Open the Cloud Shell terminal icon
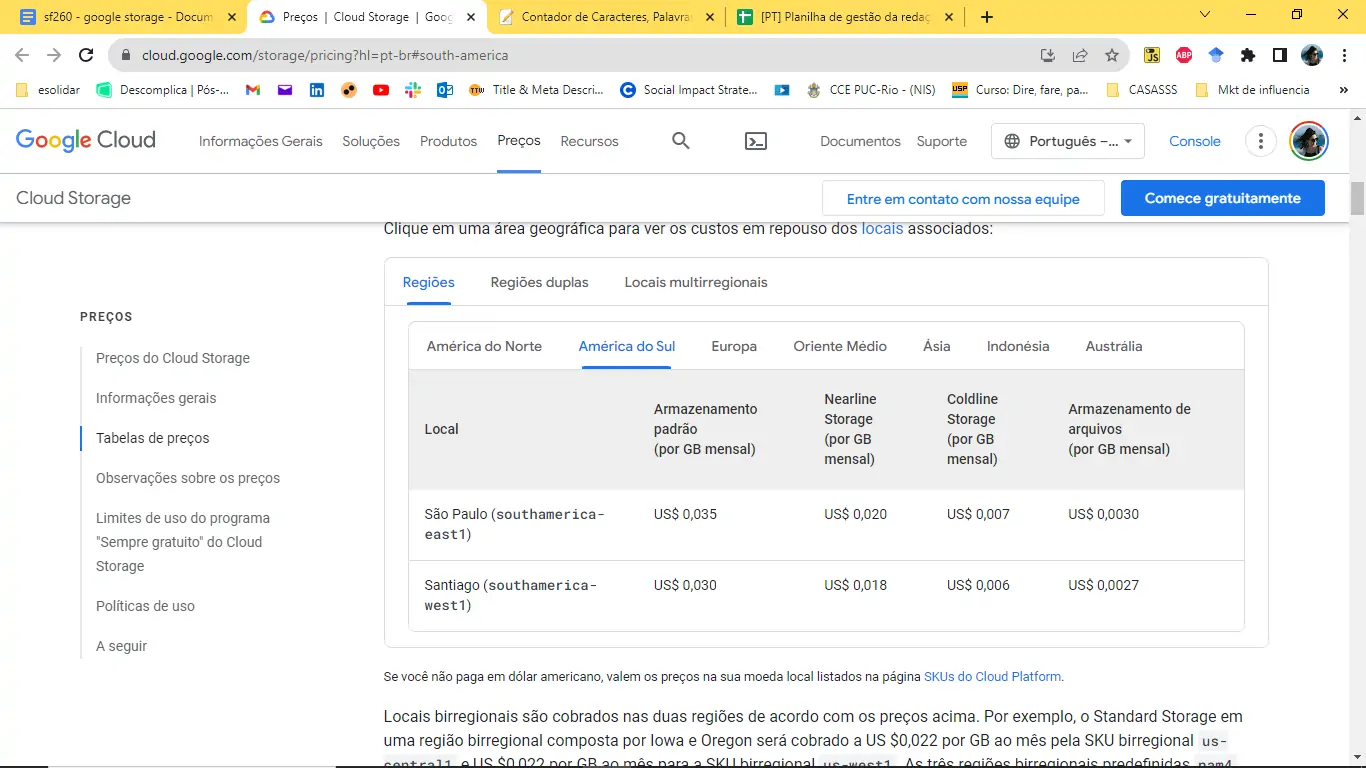 [x=756, y=141]
